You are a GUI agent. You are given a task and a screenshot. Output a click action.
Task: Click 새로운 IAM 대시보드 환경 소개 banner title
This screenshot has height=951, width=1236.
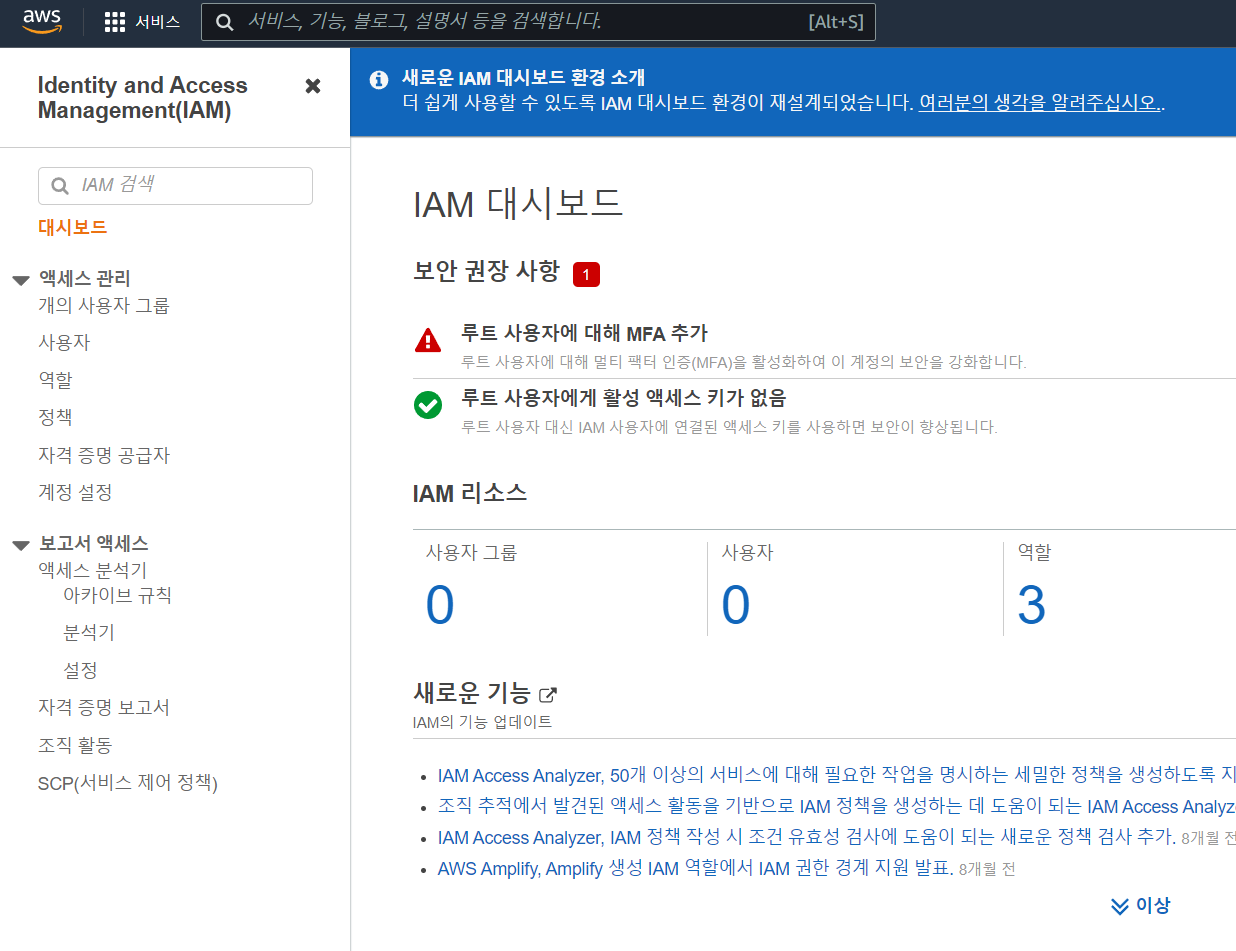pos(523,78)
